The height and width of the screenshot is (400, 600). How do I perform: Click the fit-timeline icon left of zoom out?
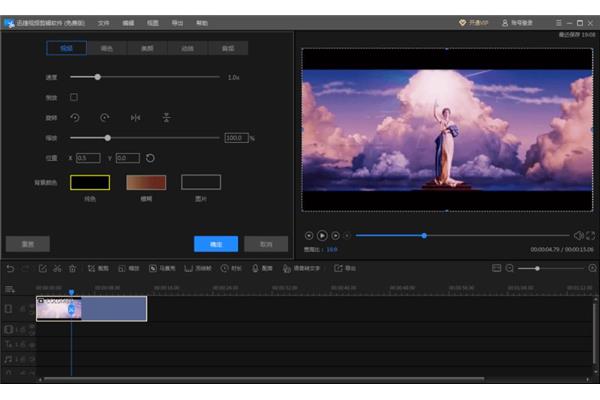[496, 268]
